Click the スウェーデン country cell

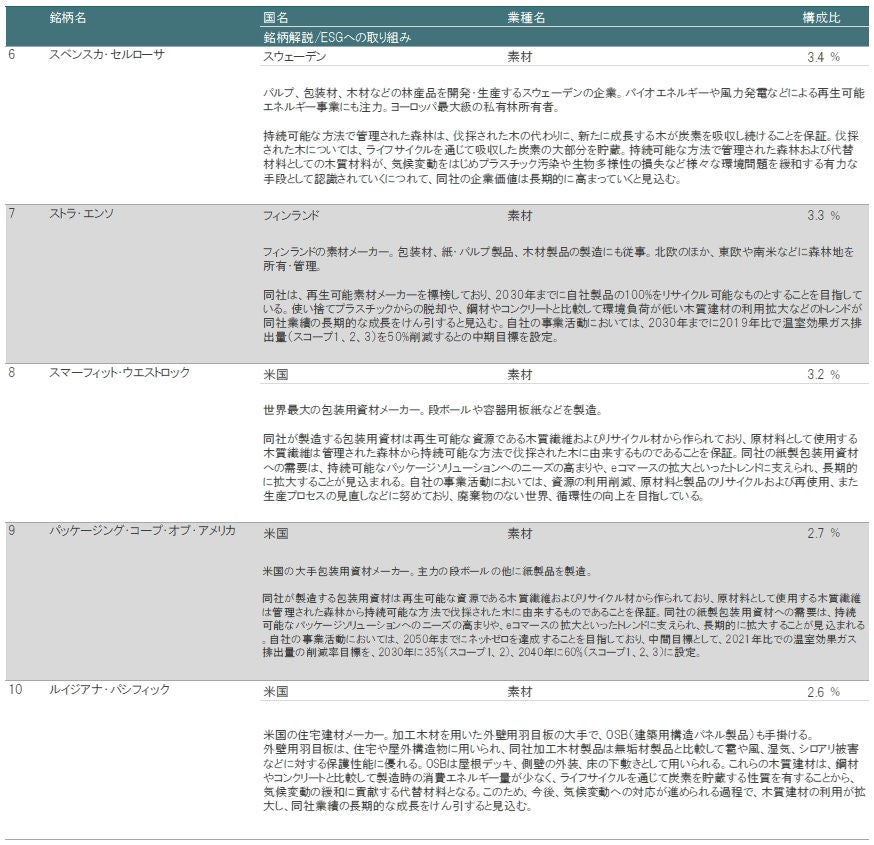pos(290,57)
